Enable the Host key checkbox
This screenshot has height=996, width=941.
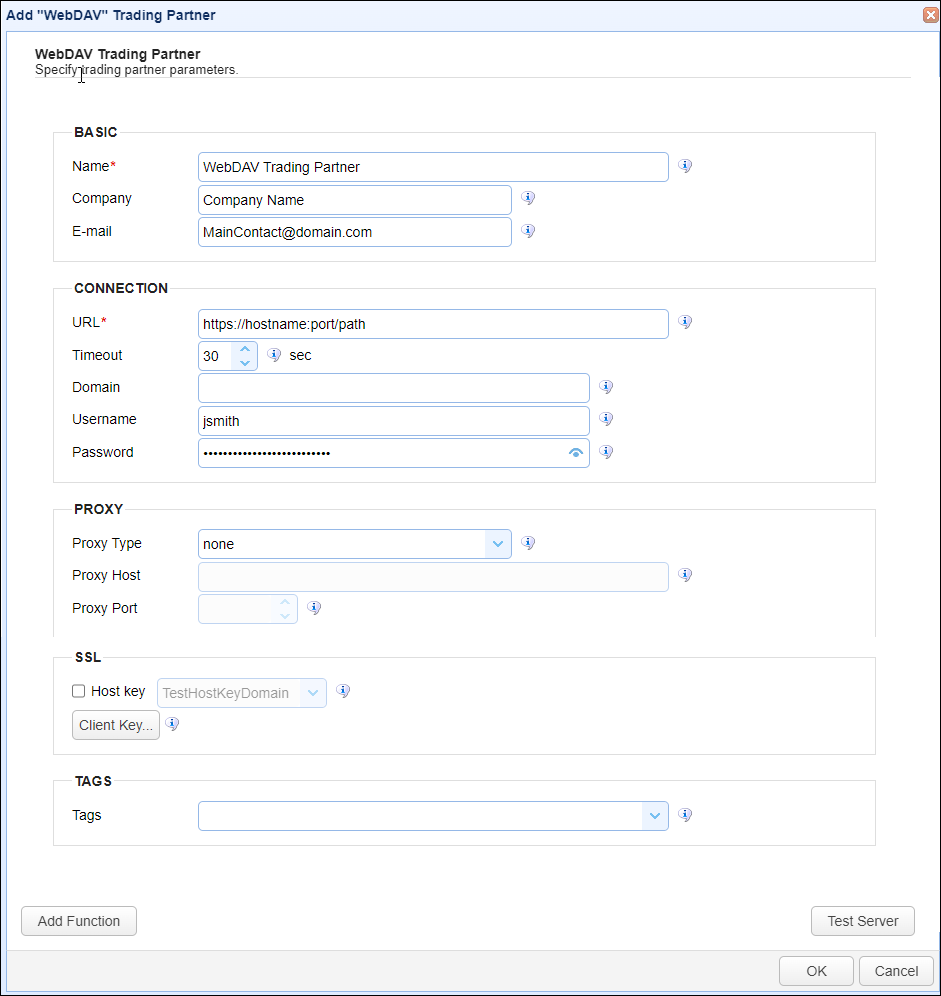[79, 691]
